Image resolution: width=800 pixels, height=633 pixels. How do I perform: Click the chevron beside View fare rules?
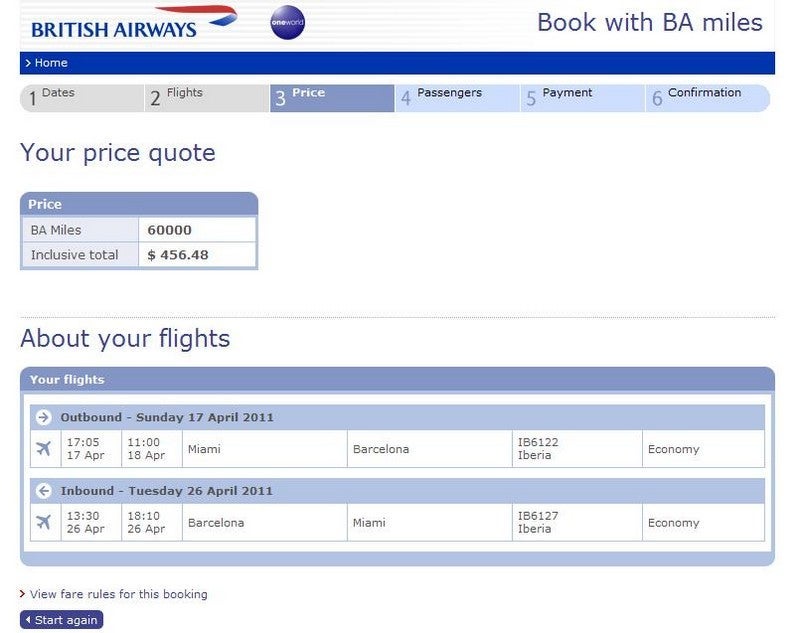(x=22, y=594)
